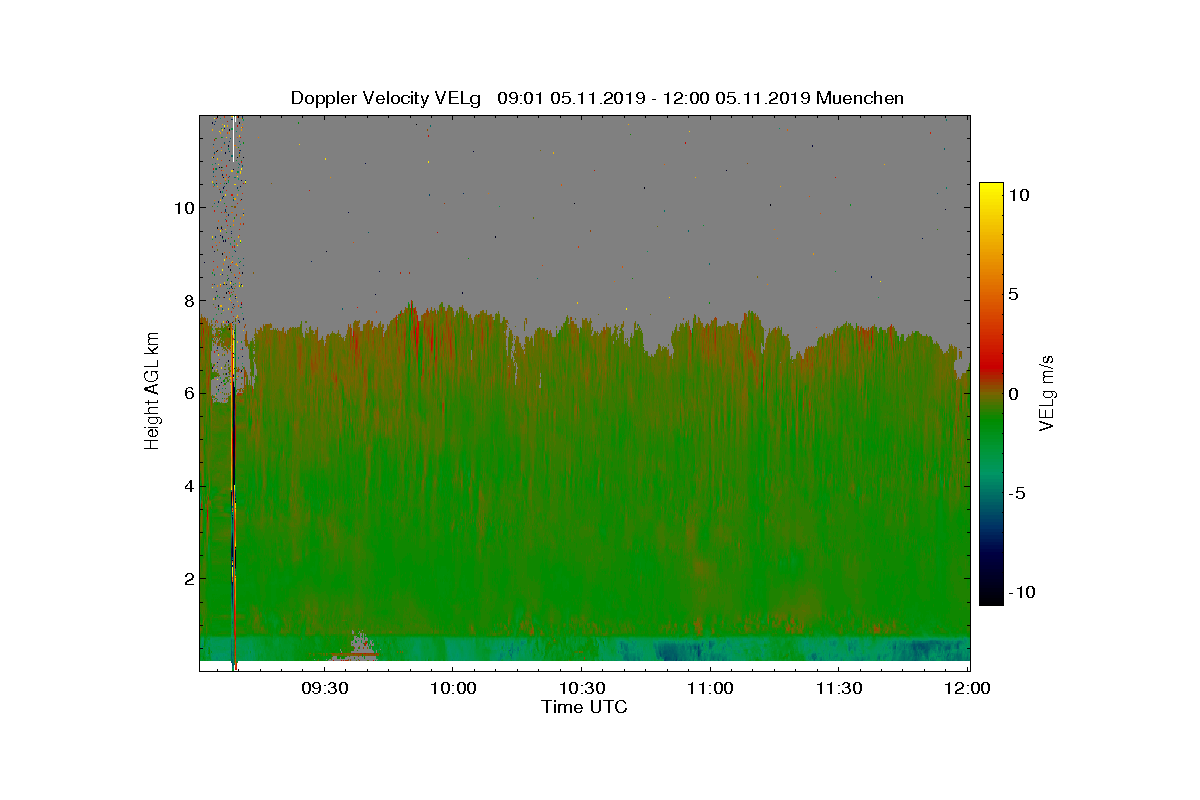The height and width of the screenshot is (800, 1200).
Task: Click the vertical red-black streak near 09:08
Action: click(x=233, y=500)
